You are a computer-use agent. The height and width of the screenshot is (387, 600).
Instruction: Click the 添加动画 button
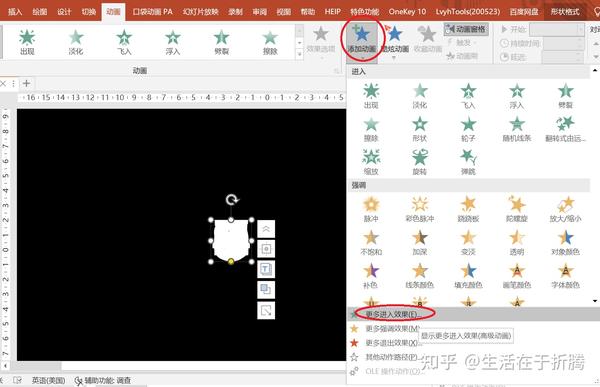pyautogui.click(x=361, y=40)
